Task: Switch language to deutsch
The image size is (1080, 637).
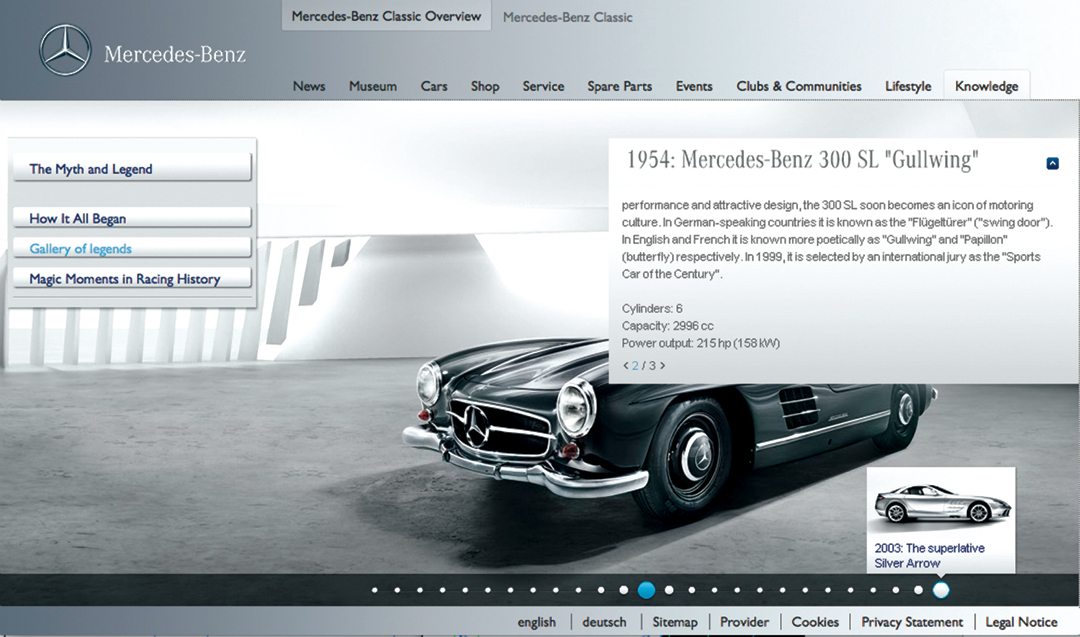Action: 604,622
